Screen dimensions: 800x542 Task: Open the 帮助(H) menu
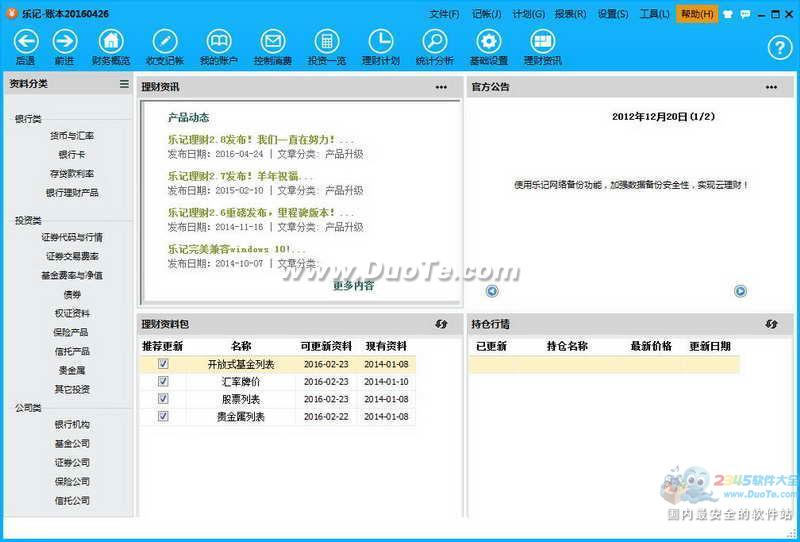697,14
